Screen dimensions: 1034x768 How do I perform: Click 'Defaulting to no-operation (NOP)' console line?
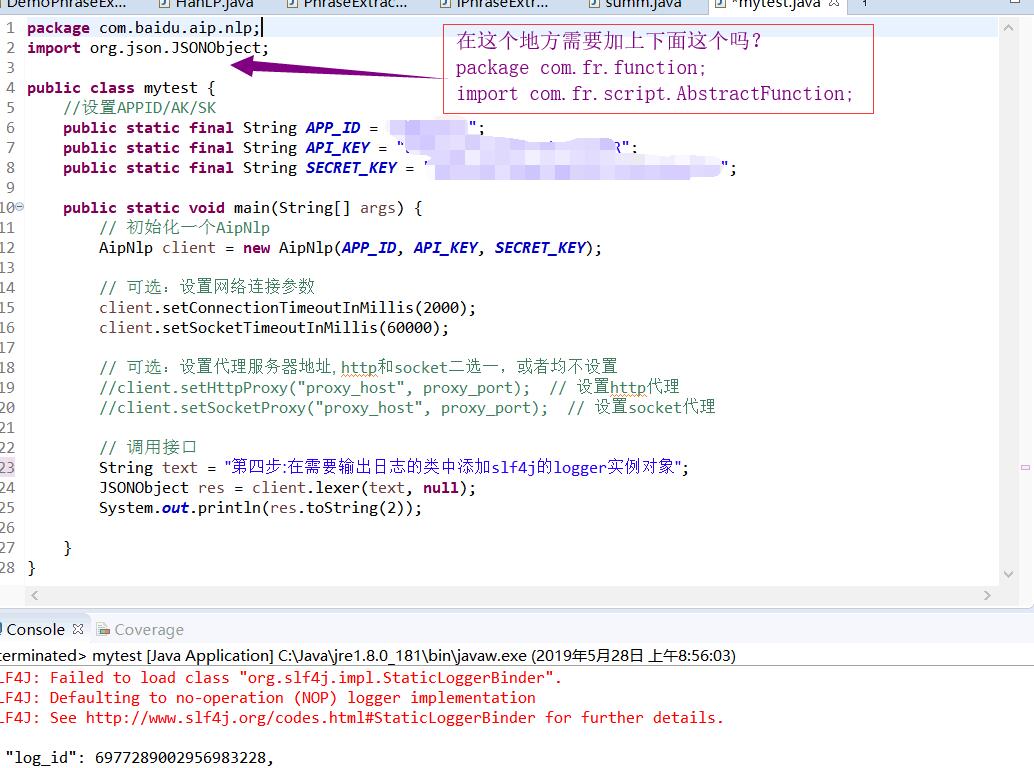click(x=293, y=697)
